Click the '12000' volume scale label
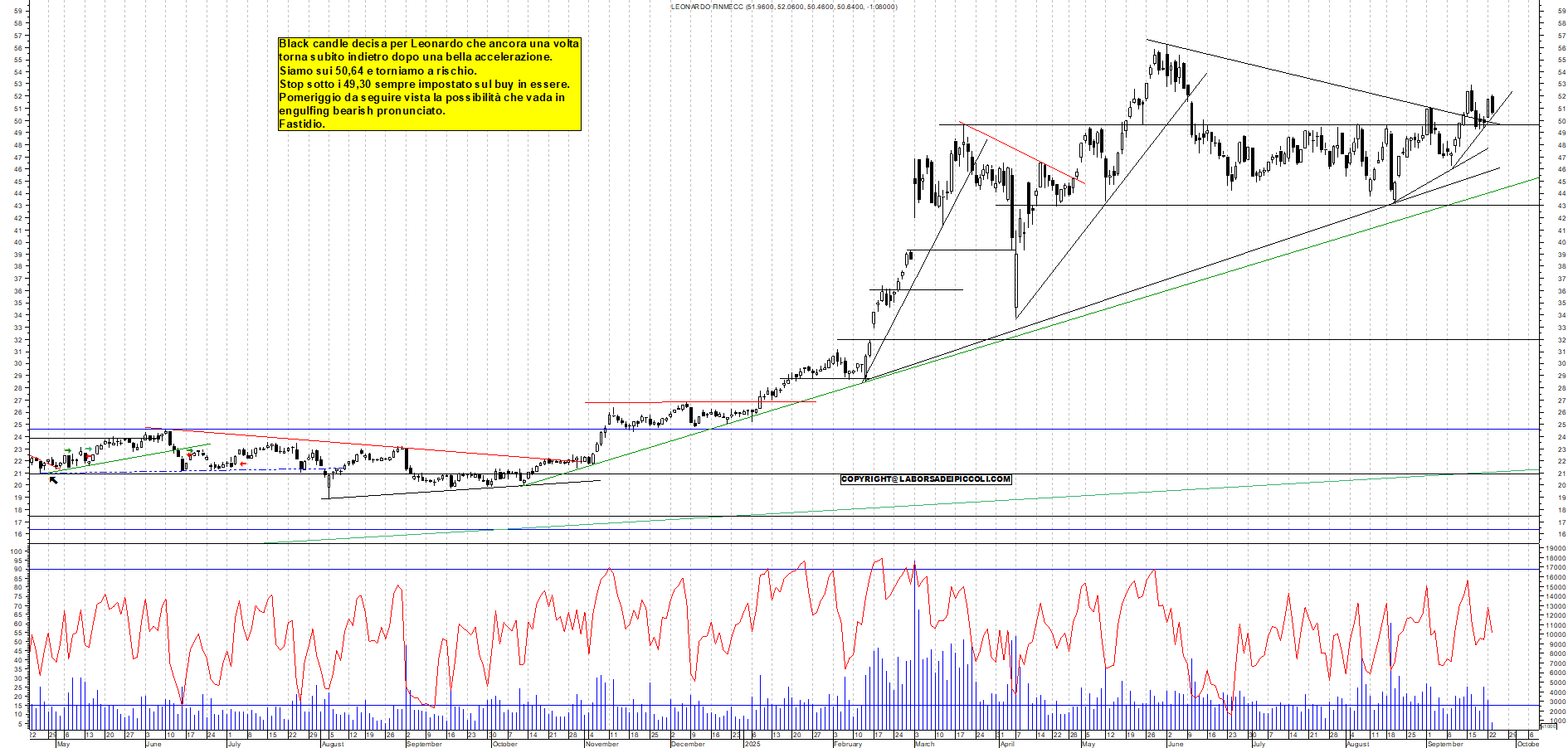The height and width of the screenshot is (748, 1568). (x=1554, y=615)
